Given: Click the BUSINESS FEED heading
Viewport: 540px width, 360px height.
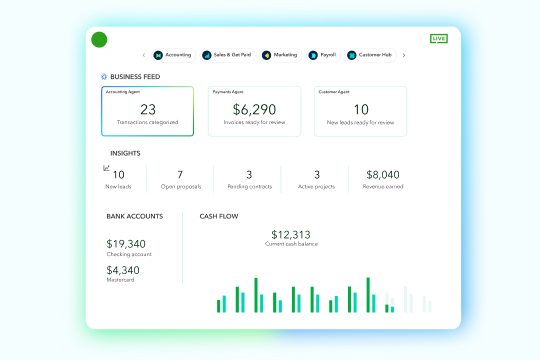Looking at the screenshot, I should coord(135,76).
